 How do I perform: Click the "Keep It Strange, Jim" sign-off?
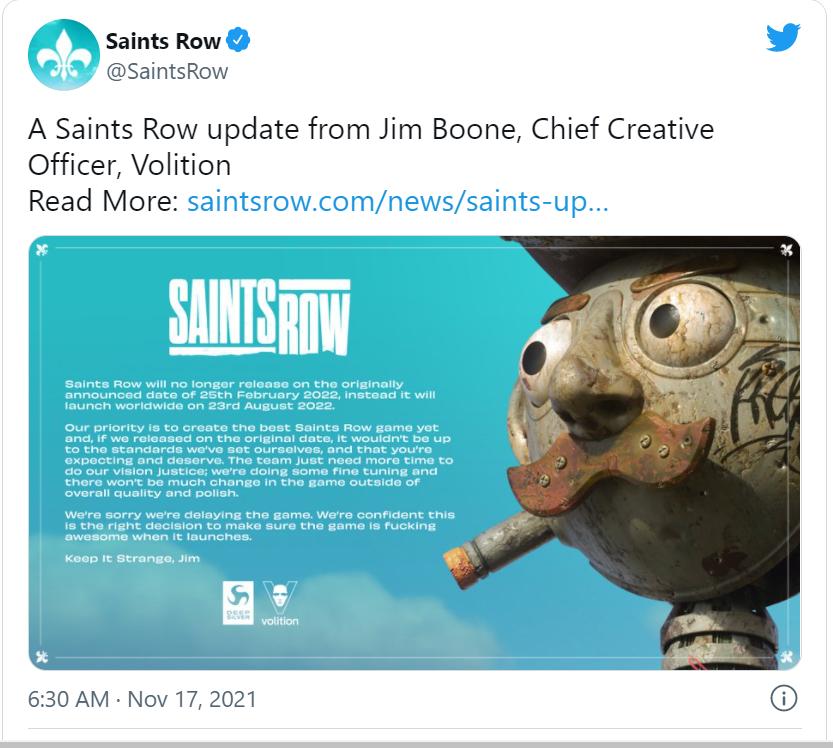132,558
